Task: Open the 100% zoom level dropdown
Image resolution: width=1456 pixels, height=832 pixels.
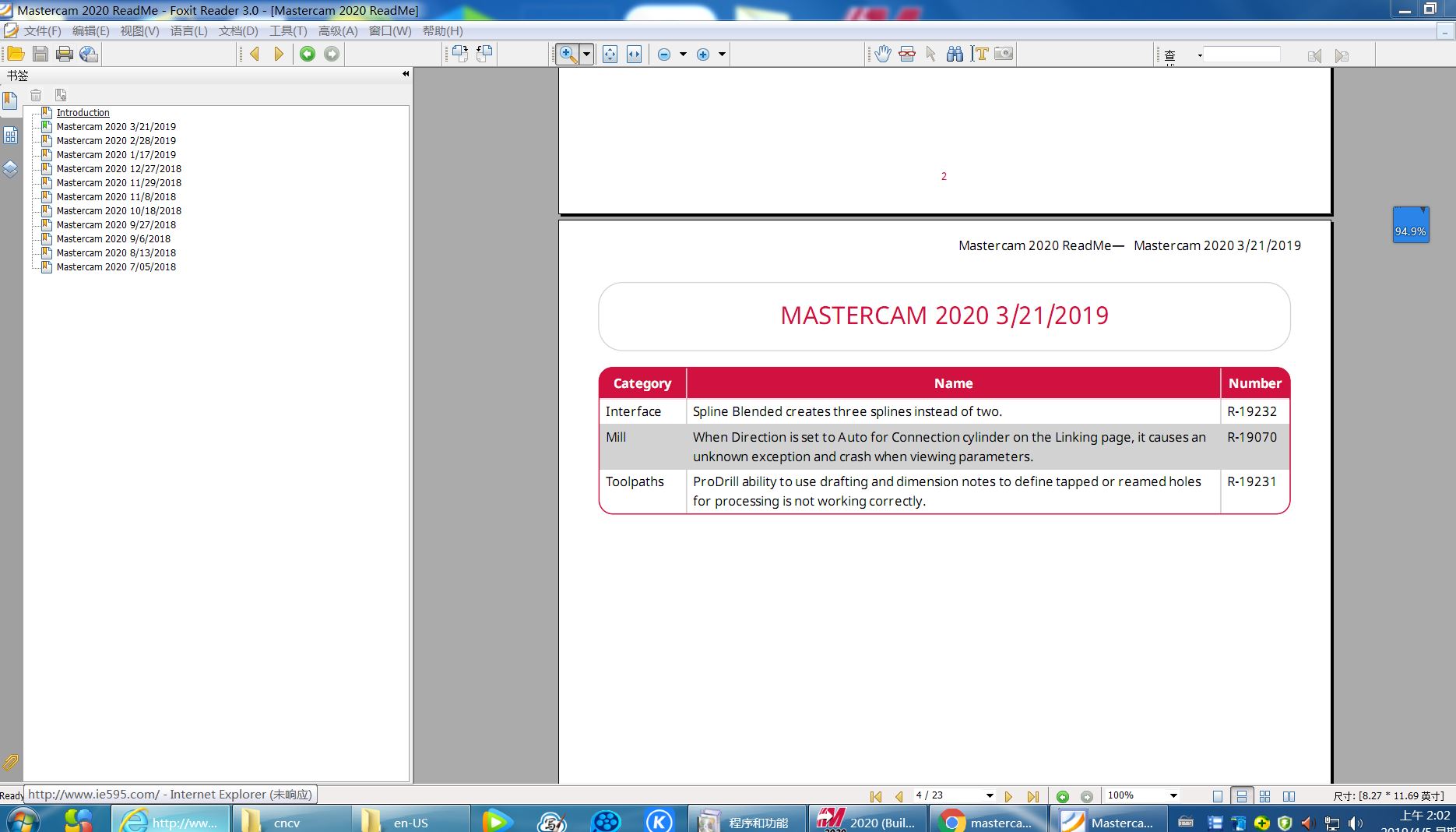Action: (1173, 796)
